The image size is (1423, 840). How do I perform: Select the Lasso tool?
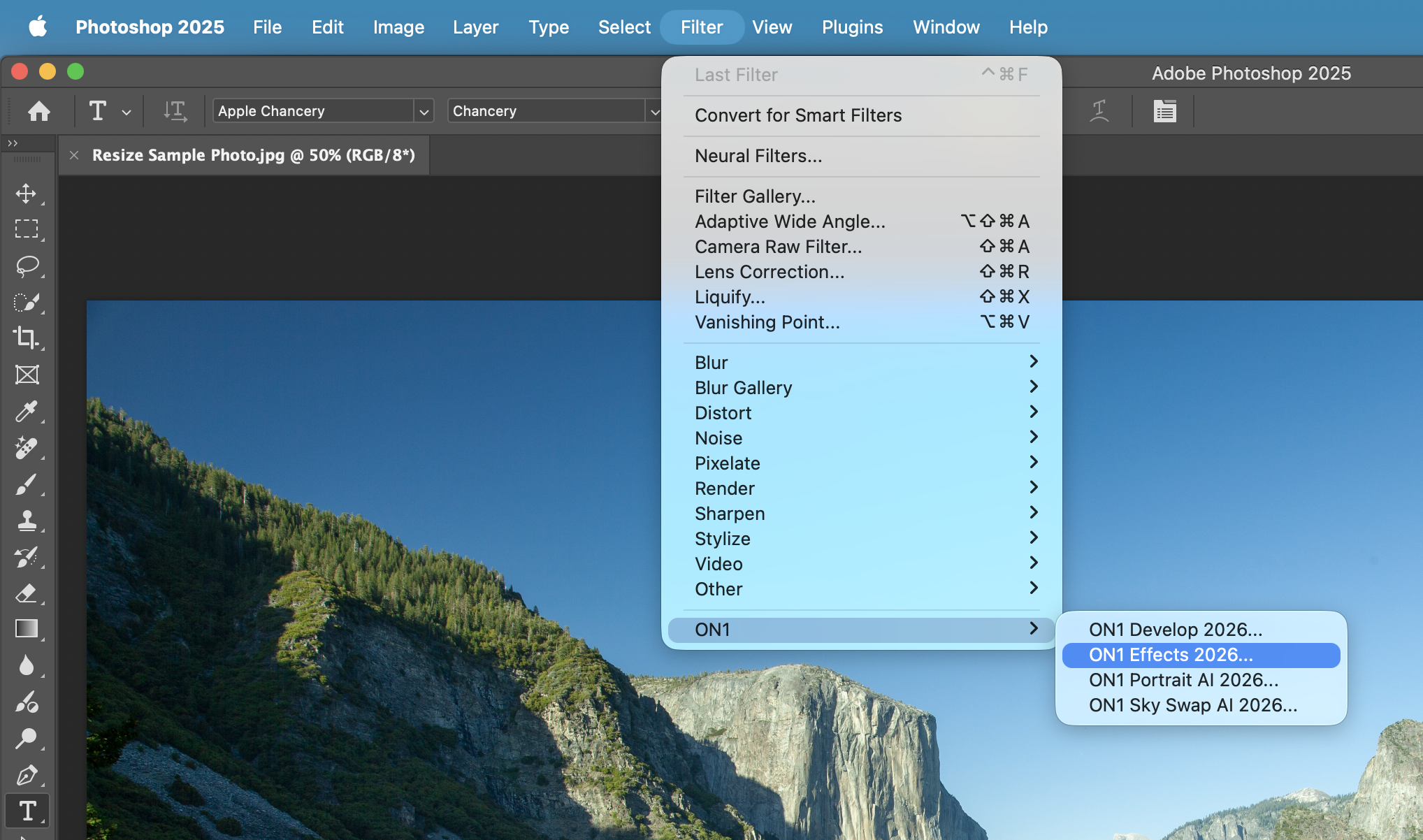coord(27,266)
